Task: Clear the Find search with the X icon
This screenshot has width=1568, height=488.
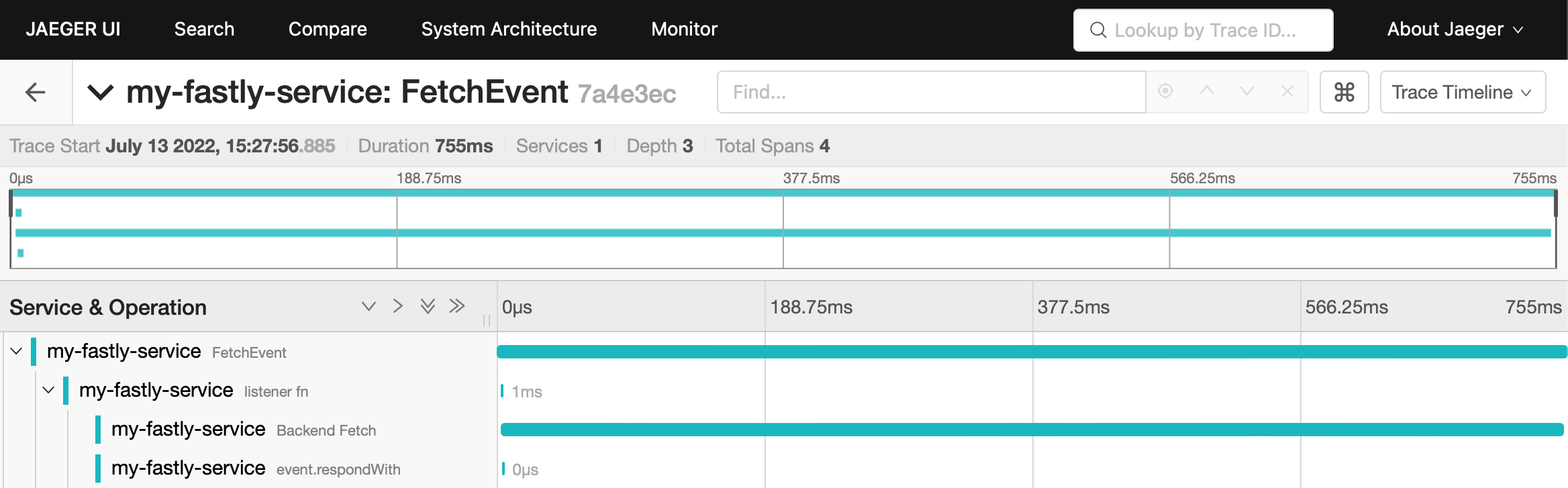Action: (1287, 92)
